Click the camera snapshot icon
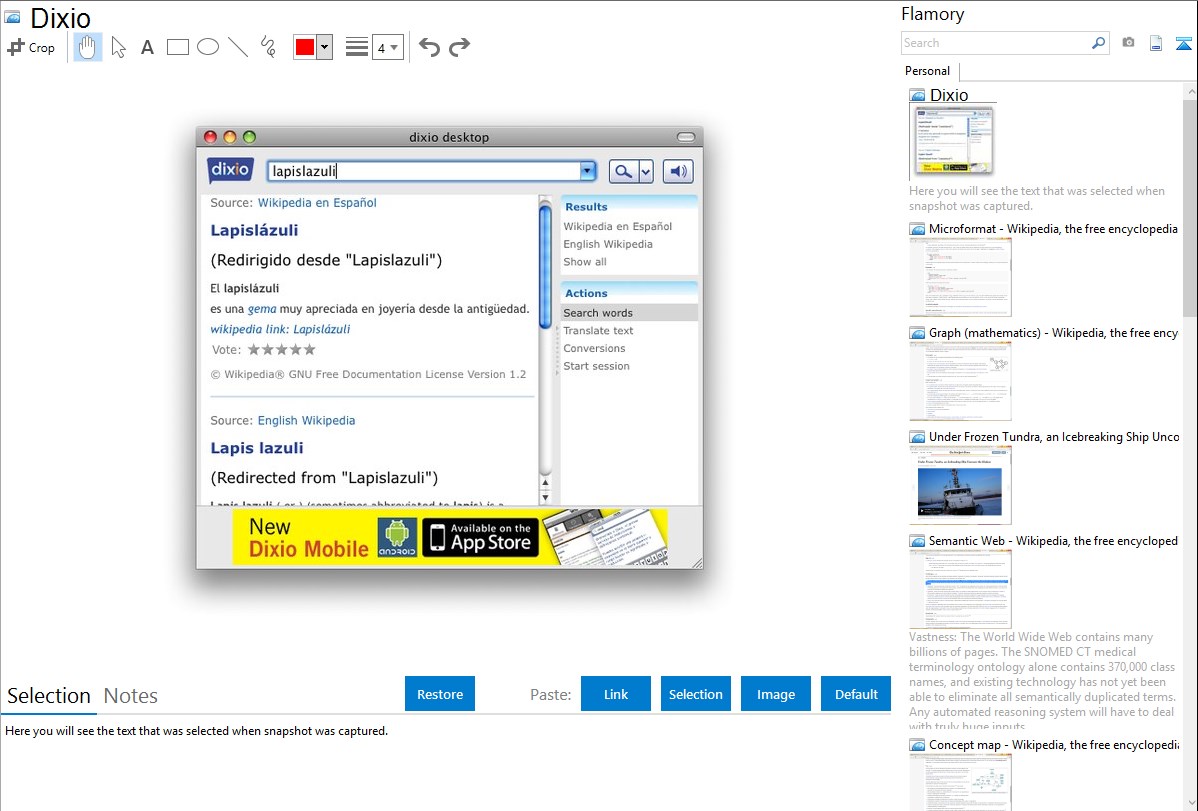 point(1128,43)
